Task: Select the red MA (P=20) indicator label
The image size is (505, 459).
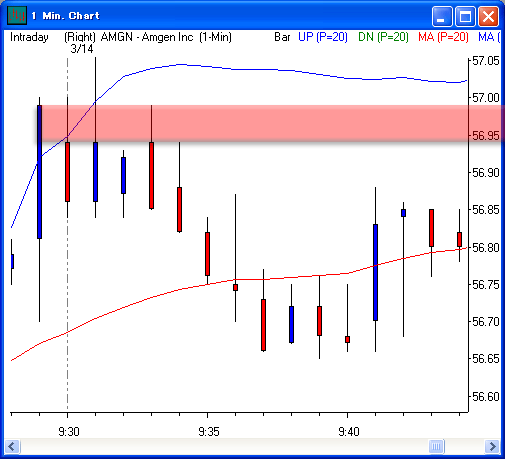Action: (x=443, y=37)
